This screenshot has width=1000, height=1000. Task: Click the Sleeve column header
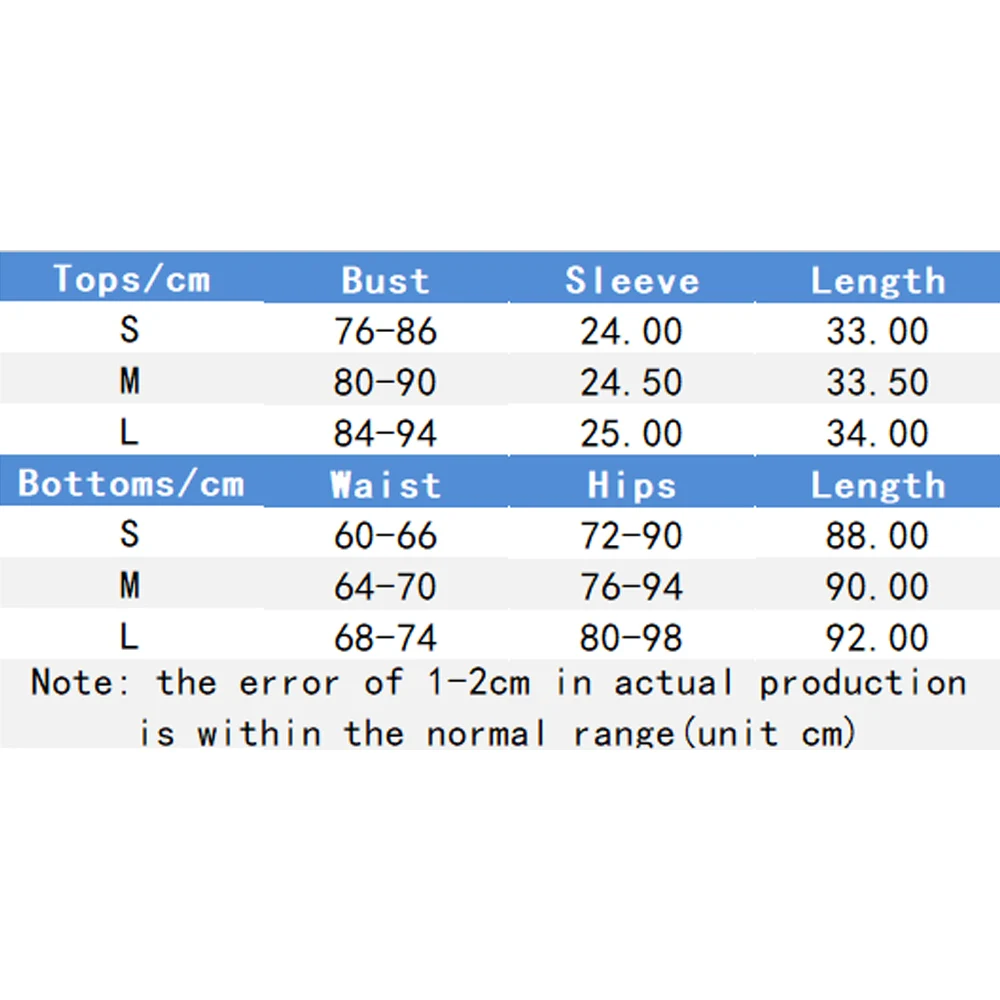pos(632,281)
